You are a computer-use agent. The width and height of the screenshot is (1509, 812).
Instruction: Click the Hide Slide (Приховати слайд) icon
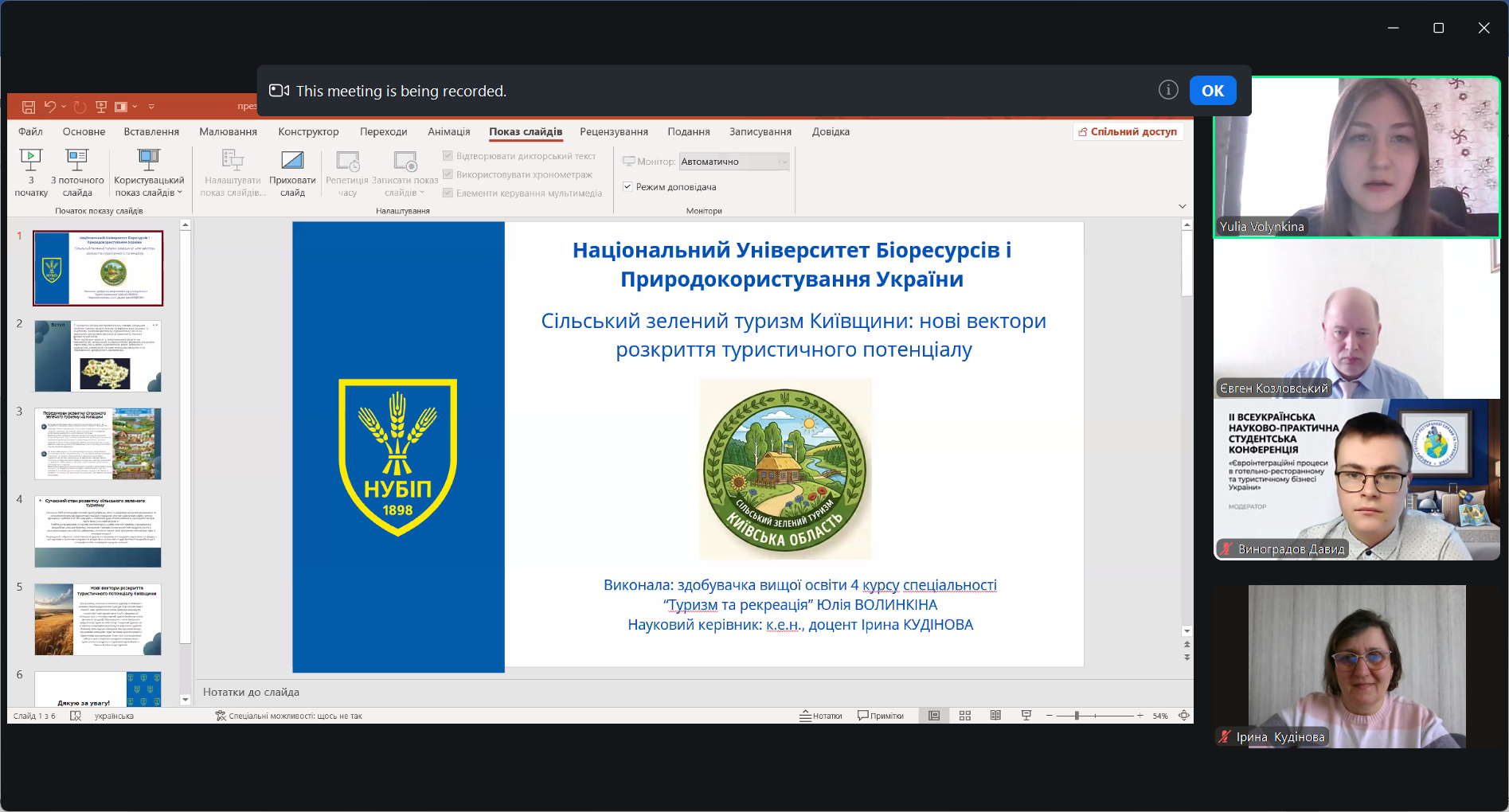tap(292, 160)
